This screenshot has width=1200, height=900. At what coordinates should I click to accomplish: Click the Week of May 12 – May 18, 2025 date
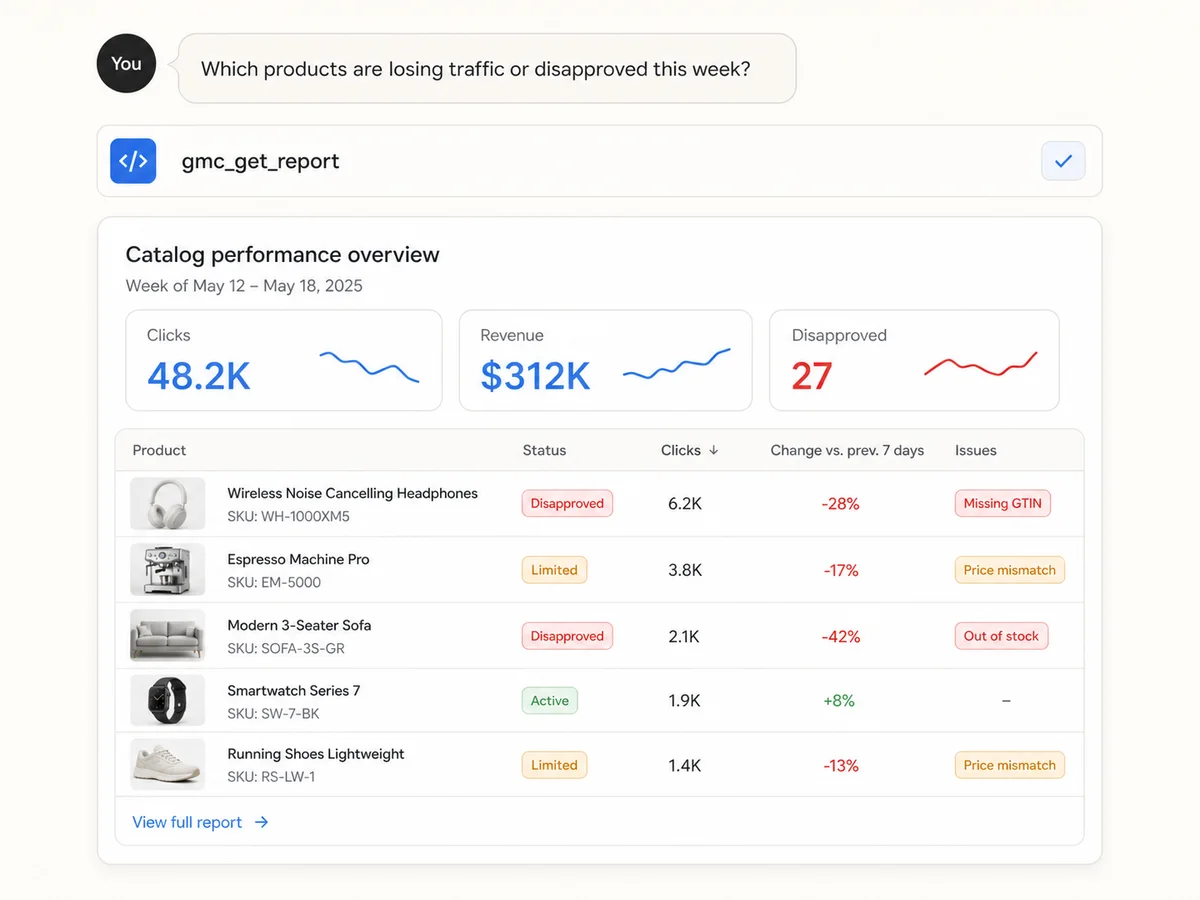(x=244, y=286)
